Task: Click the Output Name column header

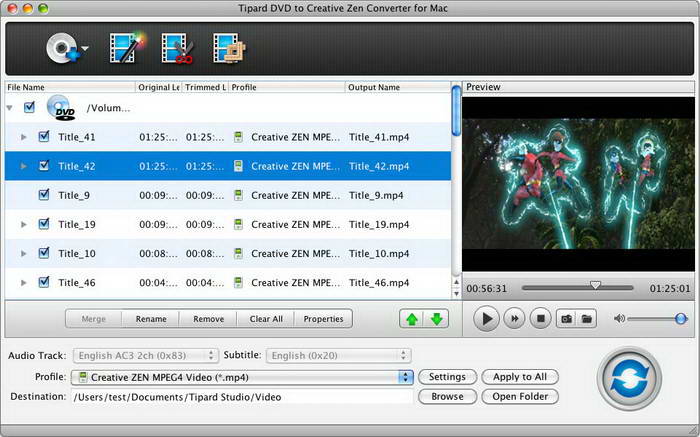Action: click(x=398, y=87)
